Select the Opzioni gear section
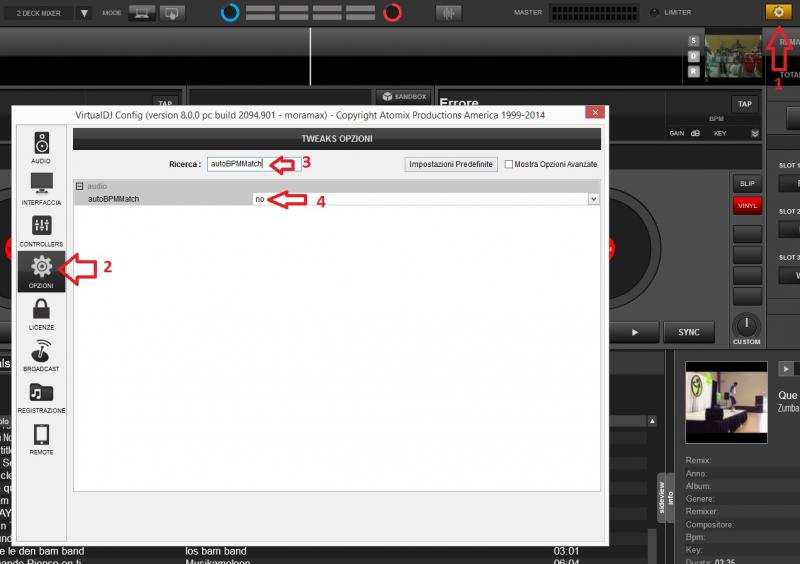The height and width of the screenshot is (564, 800). pyautogui.click(x=41, y=272)
